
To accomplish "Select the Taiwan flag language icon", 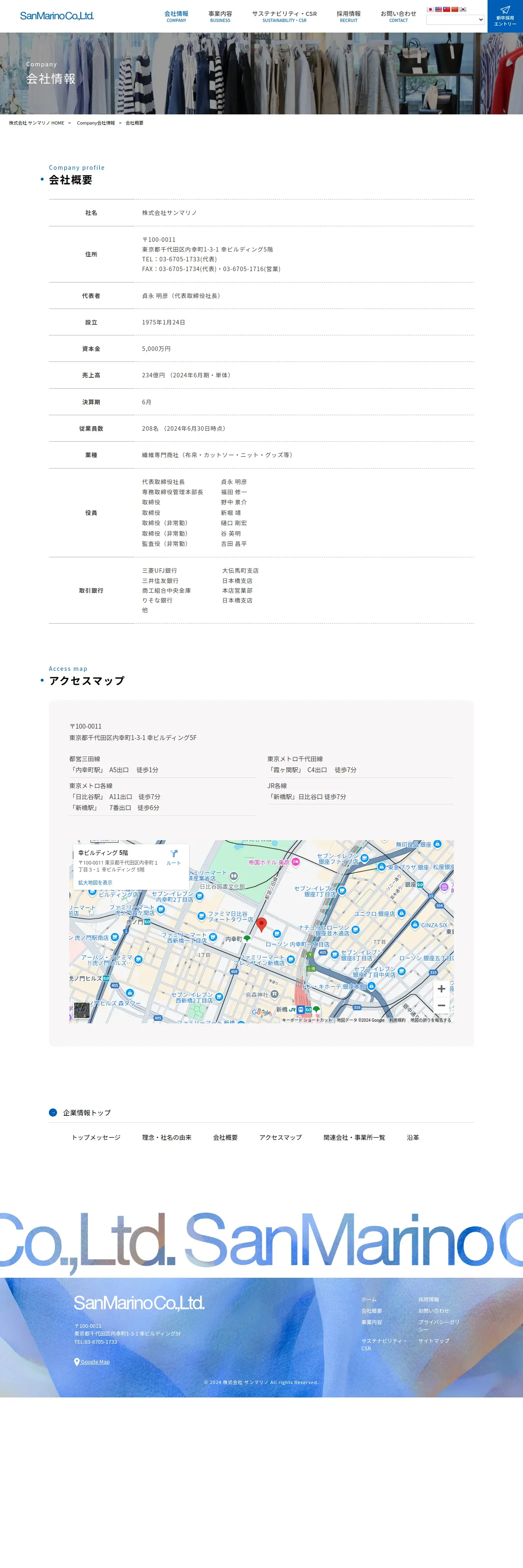I will click(446, 9).
